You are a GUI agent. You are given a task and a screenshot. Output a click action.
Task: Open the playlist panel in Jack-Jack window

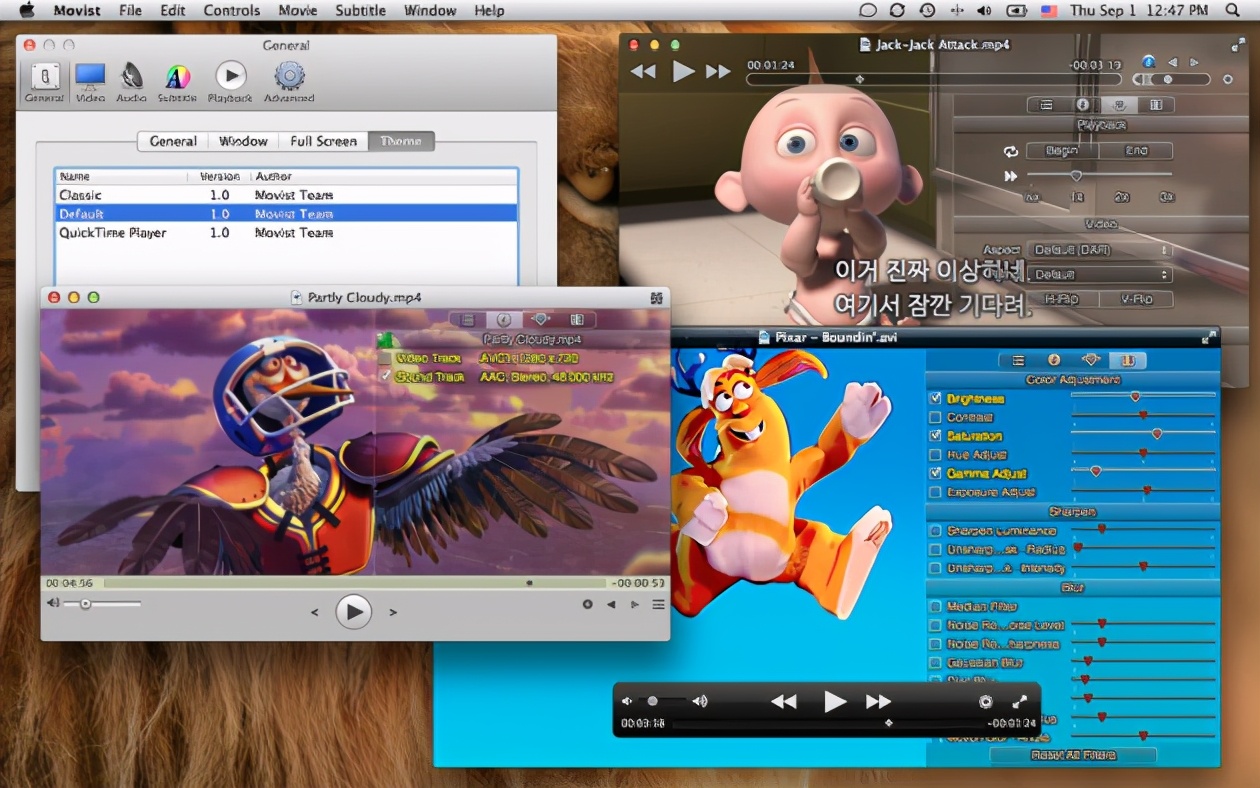(x=1047, y=104)
